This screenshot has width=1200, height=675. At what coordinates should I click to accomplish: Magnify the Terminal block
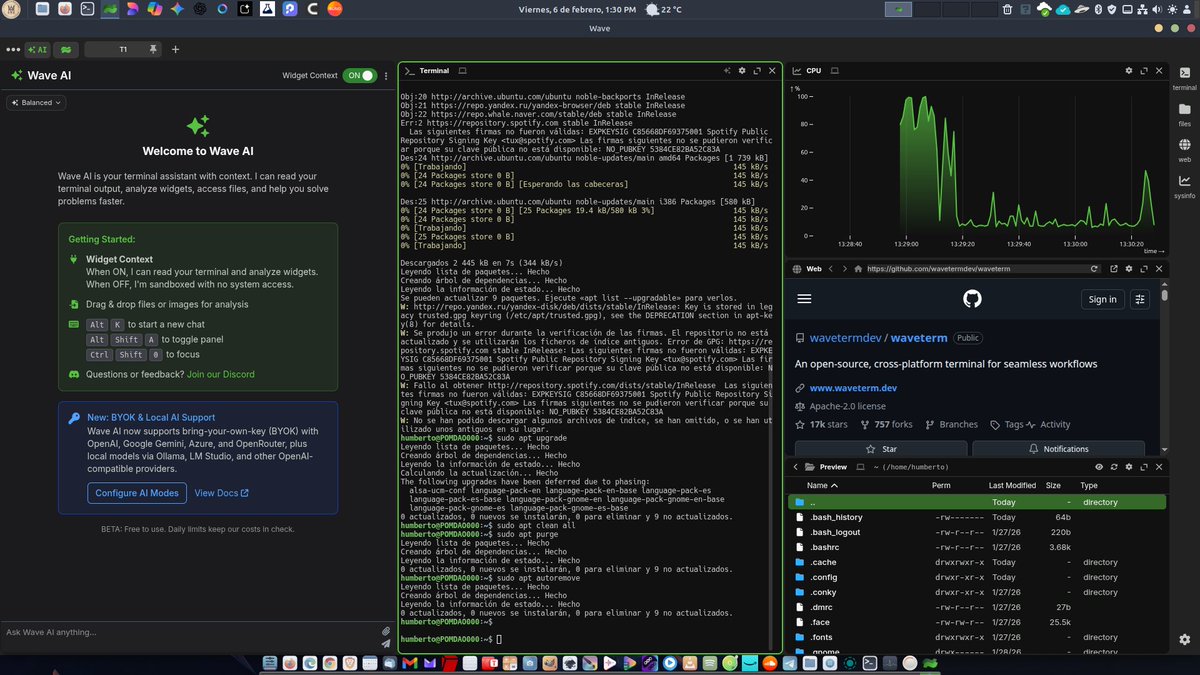click(x=756, y=71)
